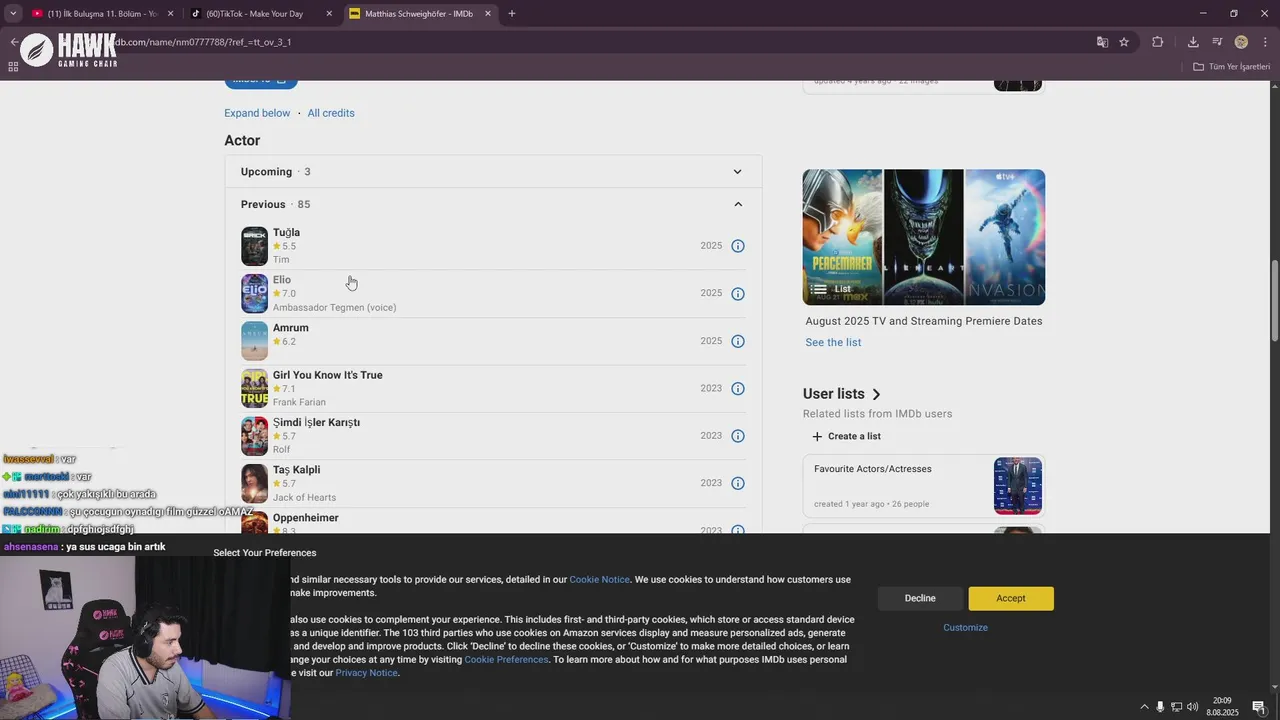Screen dimensions: 1280x720
Task: Open info icon for Şimdi İşler Karıştı
Action: tap(738, 436)
